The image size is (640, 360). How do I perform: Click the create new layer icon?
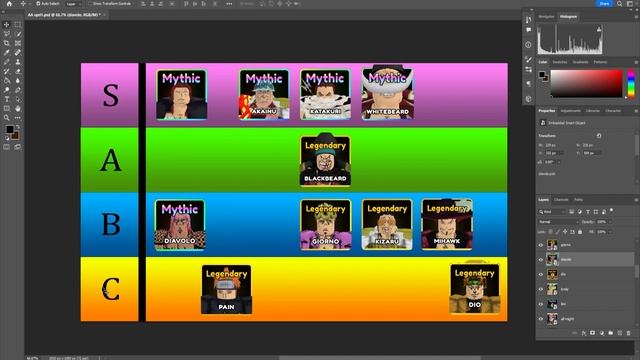tap(620, 333)
